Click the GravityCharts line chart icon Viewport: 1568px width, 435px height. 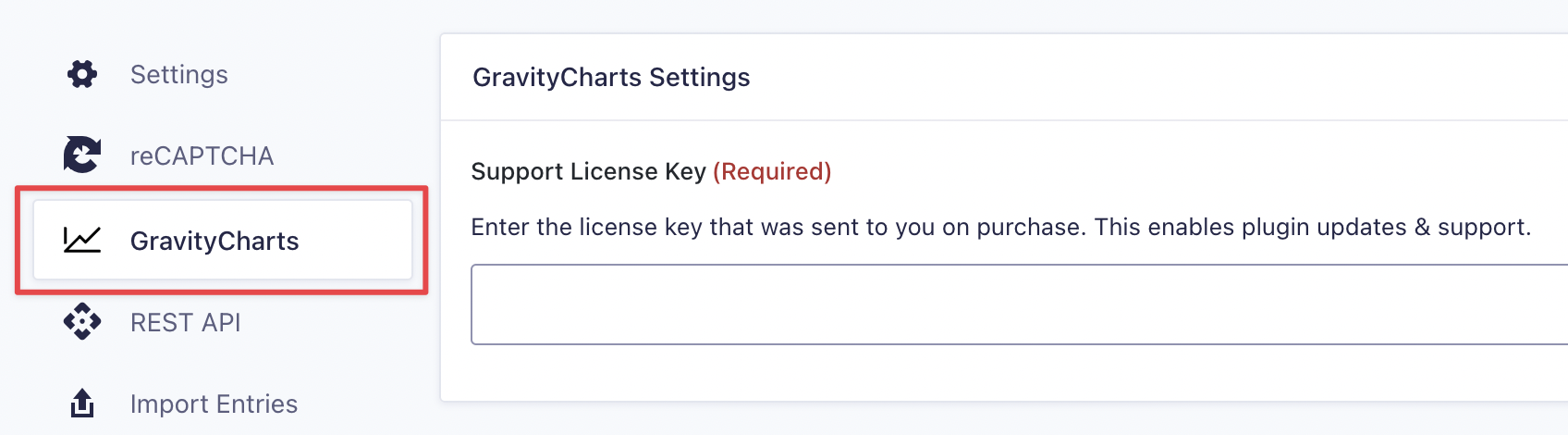click(82, 240)
